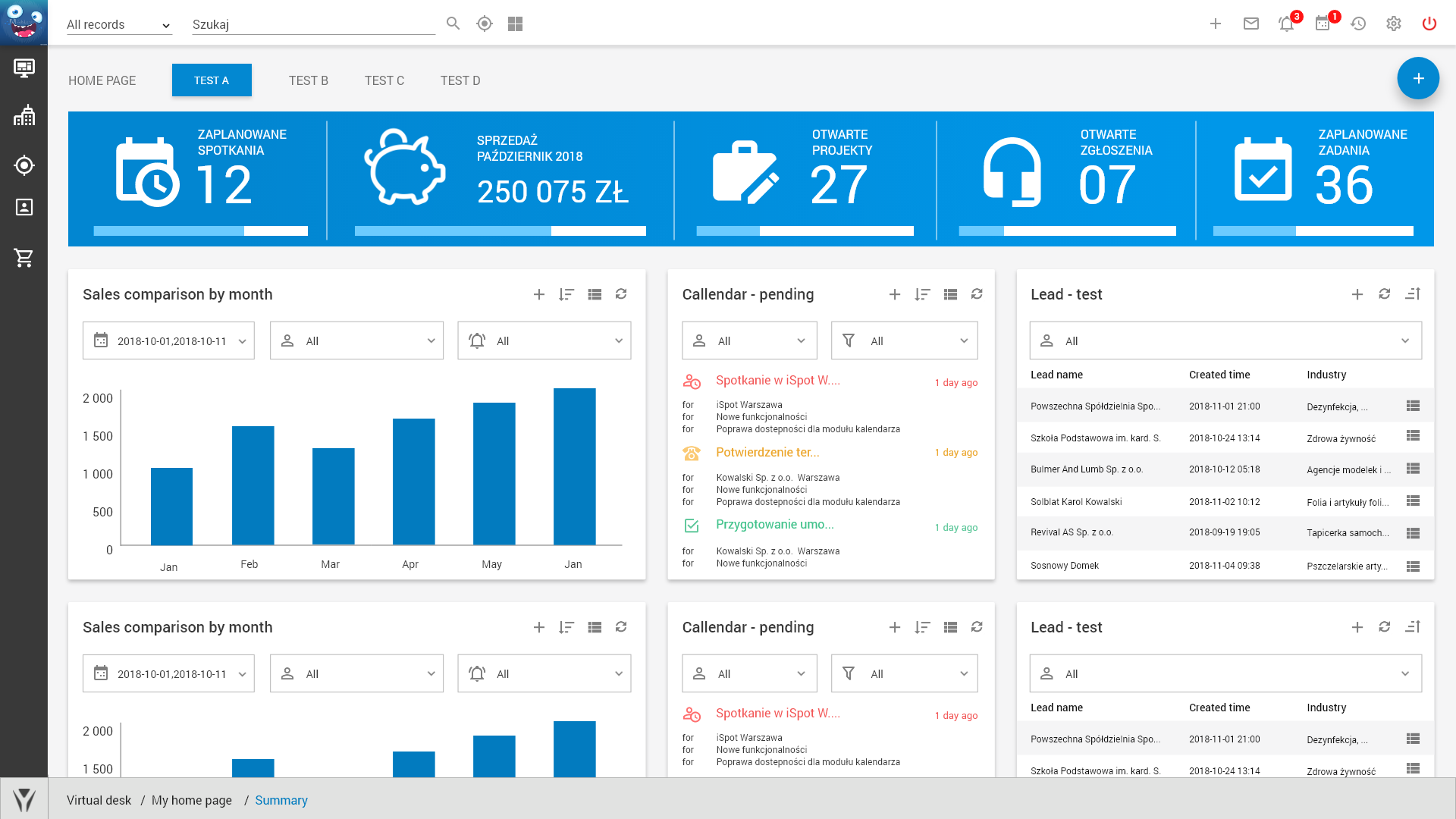Open mail envelope icon in header
1456x819 pixels.
(1251, 24)
